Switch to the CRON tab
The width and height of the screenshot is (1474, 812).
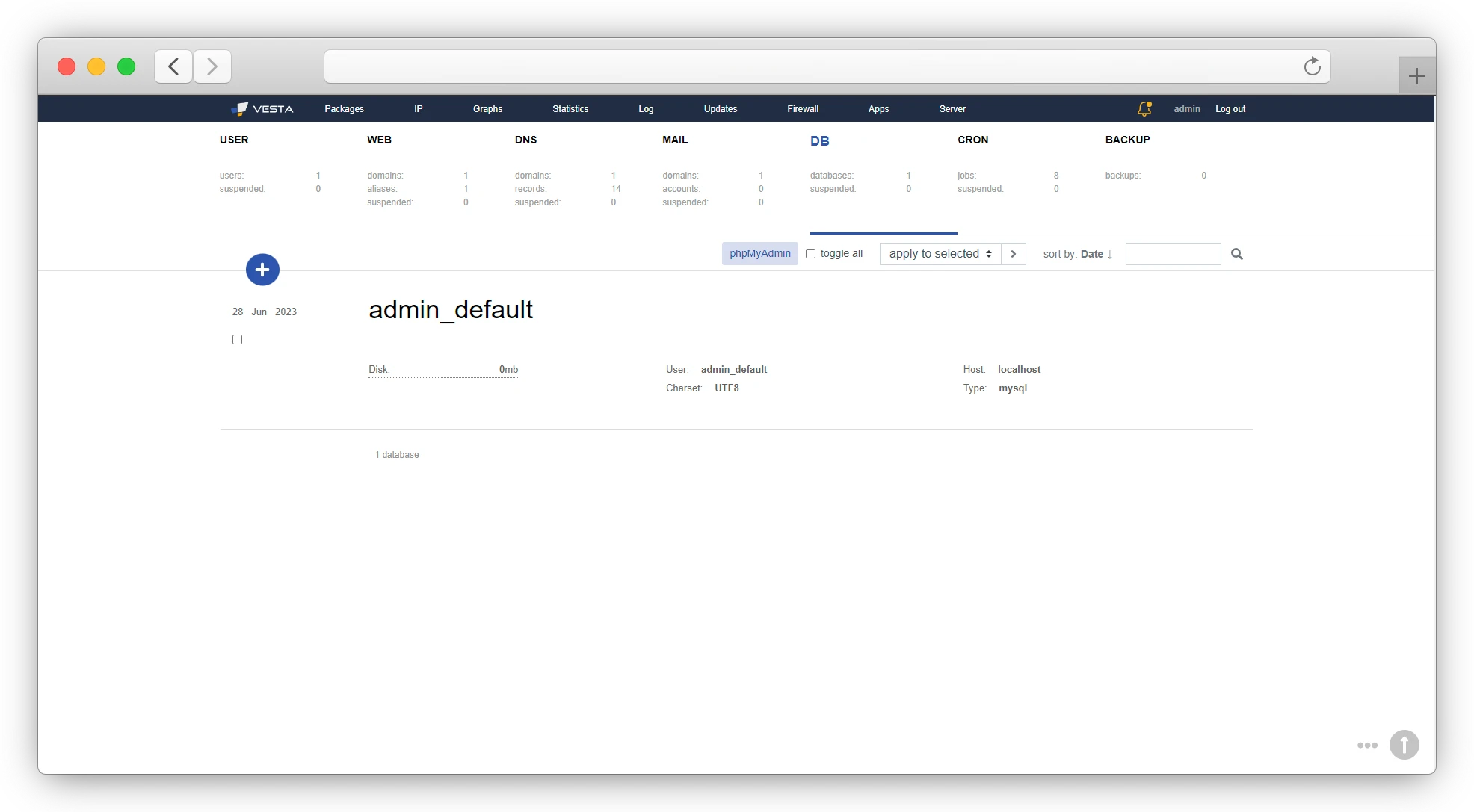[973, 140]
